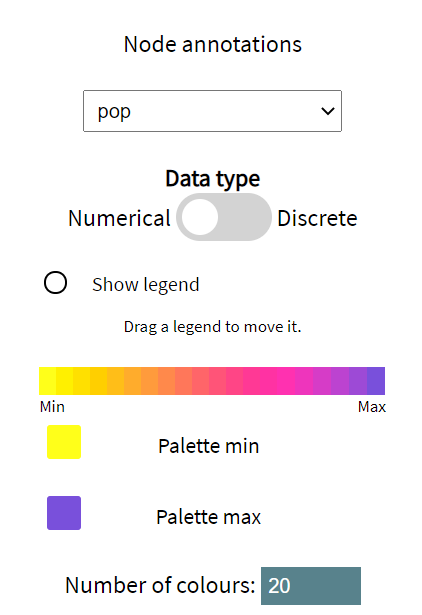
Task: Toggle the Data type switch
Action: [x=224, y=217]
